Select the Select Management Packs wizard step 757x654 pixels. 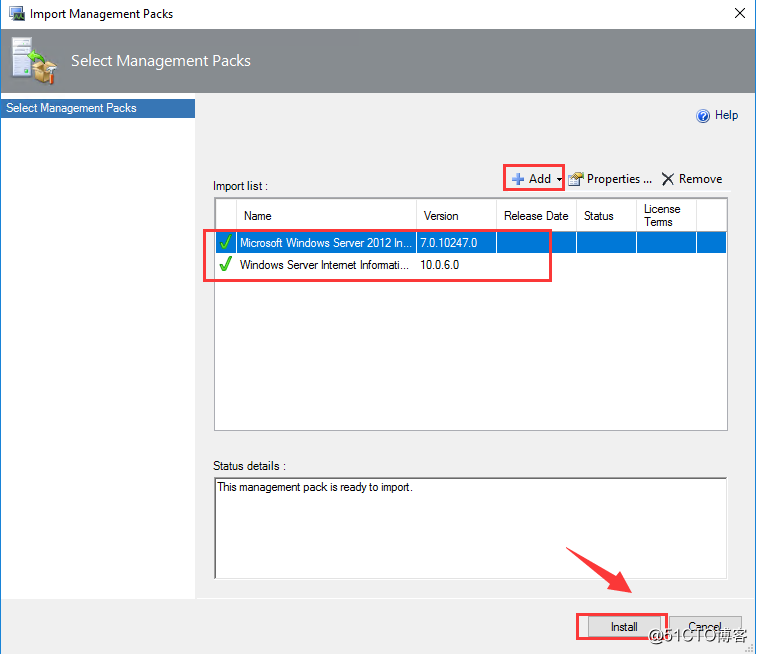click(98, 108)
